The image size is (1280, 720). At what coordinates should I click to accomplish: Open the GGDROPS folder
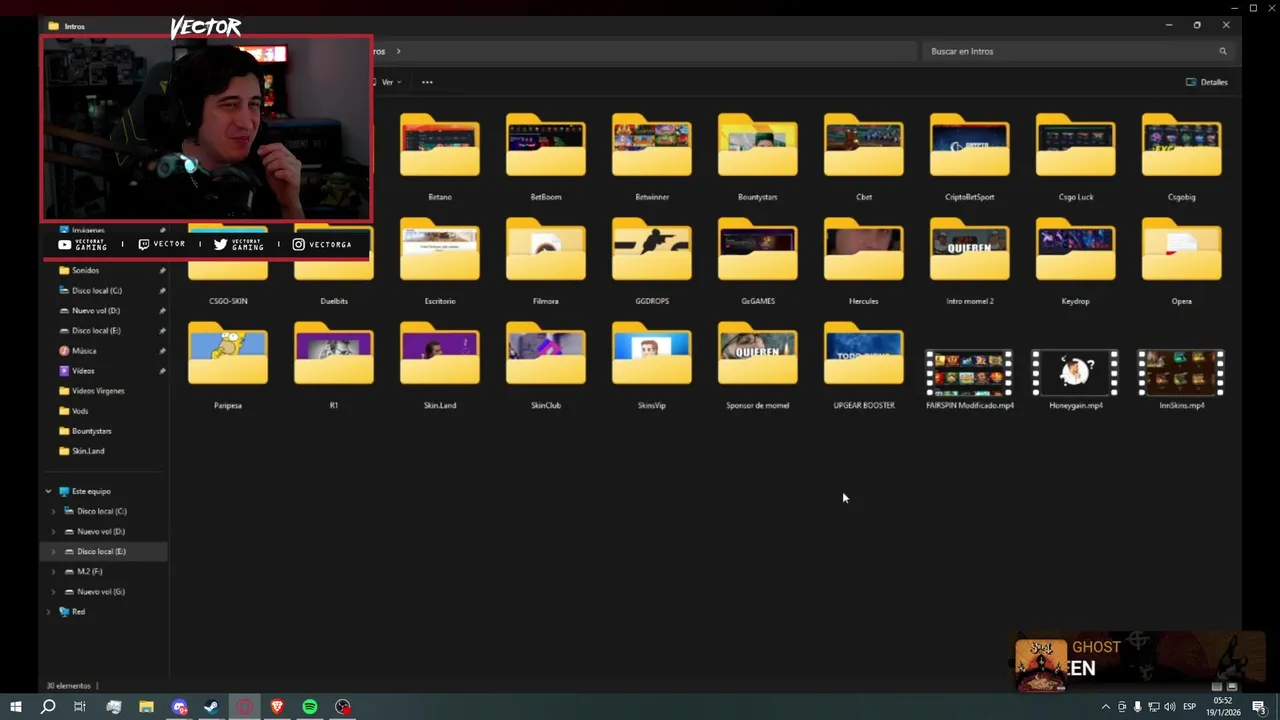[x=652, y=251]
